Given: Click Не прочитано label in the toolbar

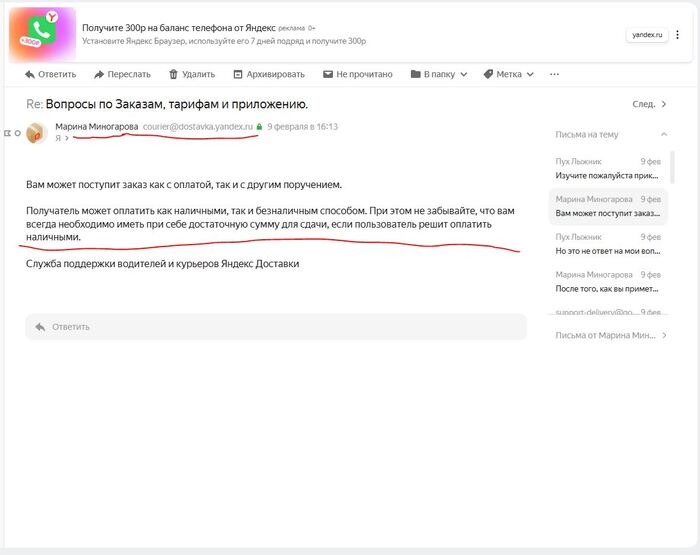Looking at the screenshot, I should coord(364,75).
